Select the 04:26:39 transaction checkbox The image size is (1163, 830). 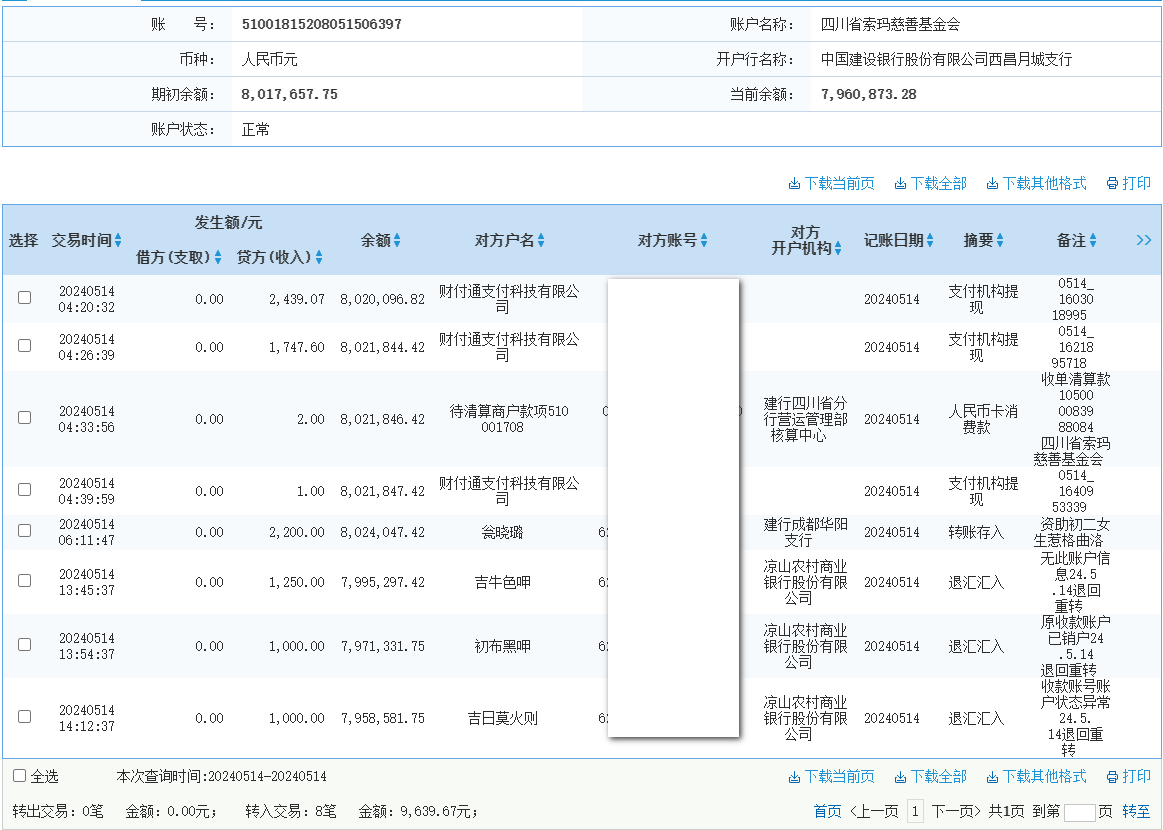coord(24,346)
